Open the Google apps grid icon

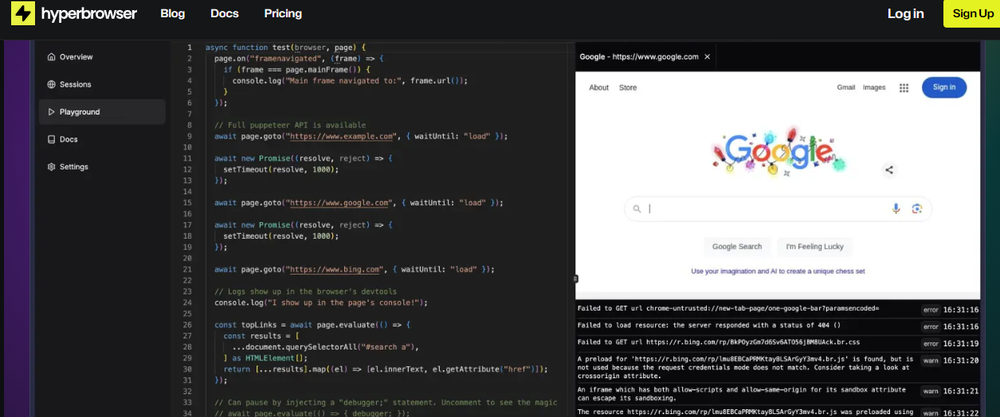click(x=904, y=88)
